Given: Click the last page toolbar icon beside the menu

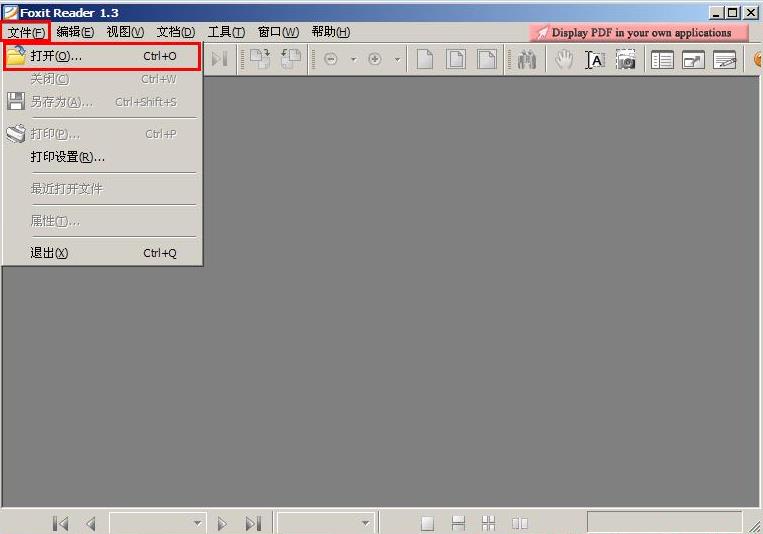Looking at the screenshot, I should [219, 59].
